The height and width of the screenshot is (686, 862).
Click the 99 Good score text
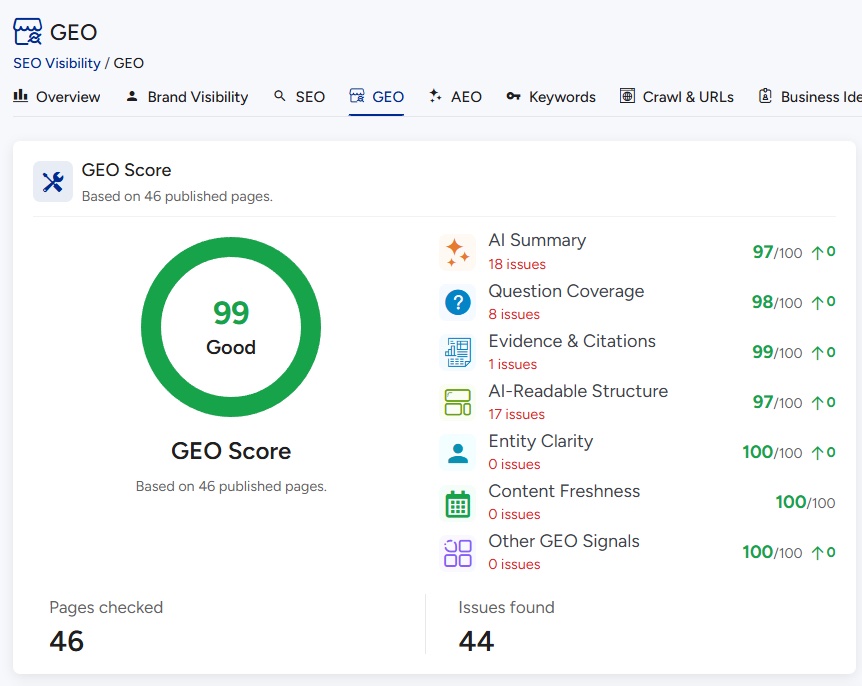231,328
